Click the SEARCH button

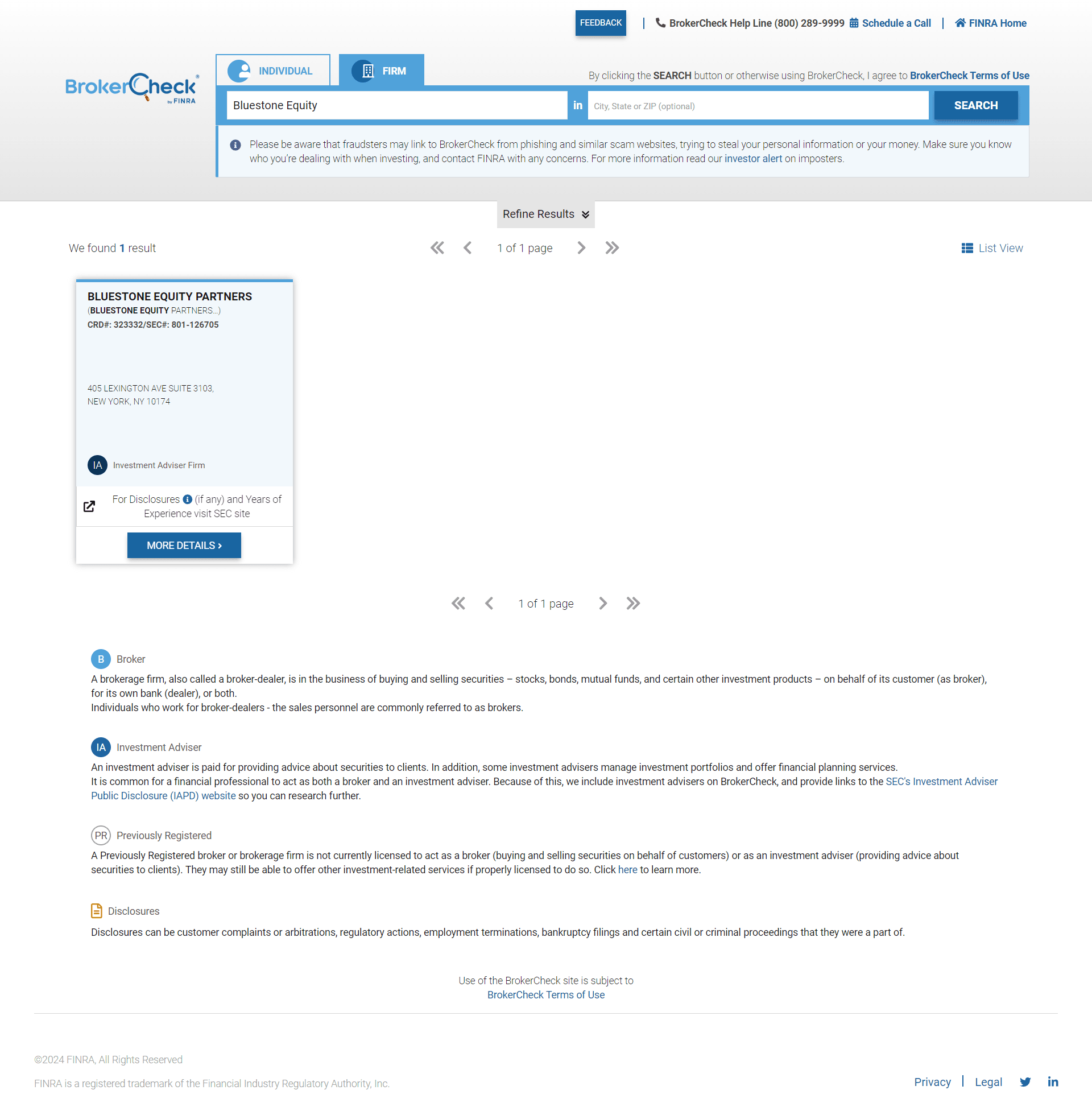pos(976,105)
